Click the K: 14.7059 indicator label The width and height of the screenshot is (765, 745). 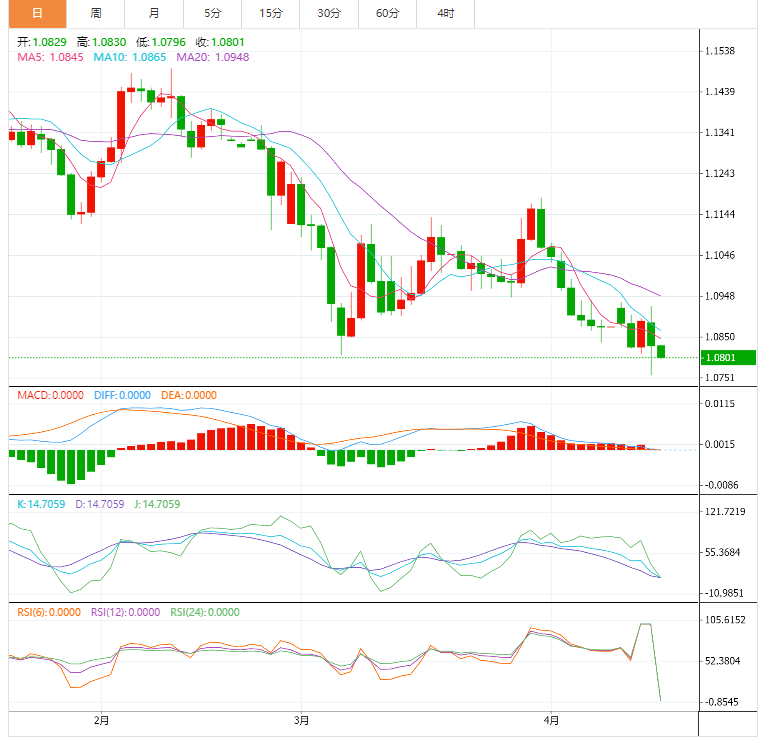pos(41,504)
